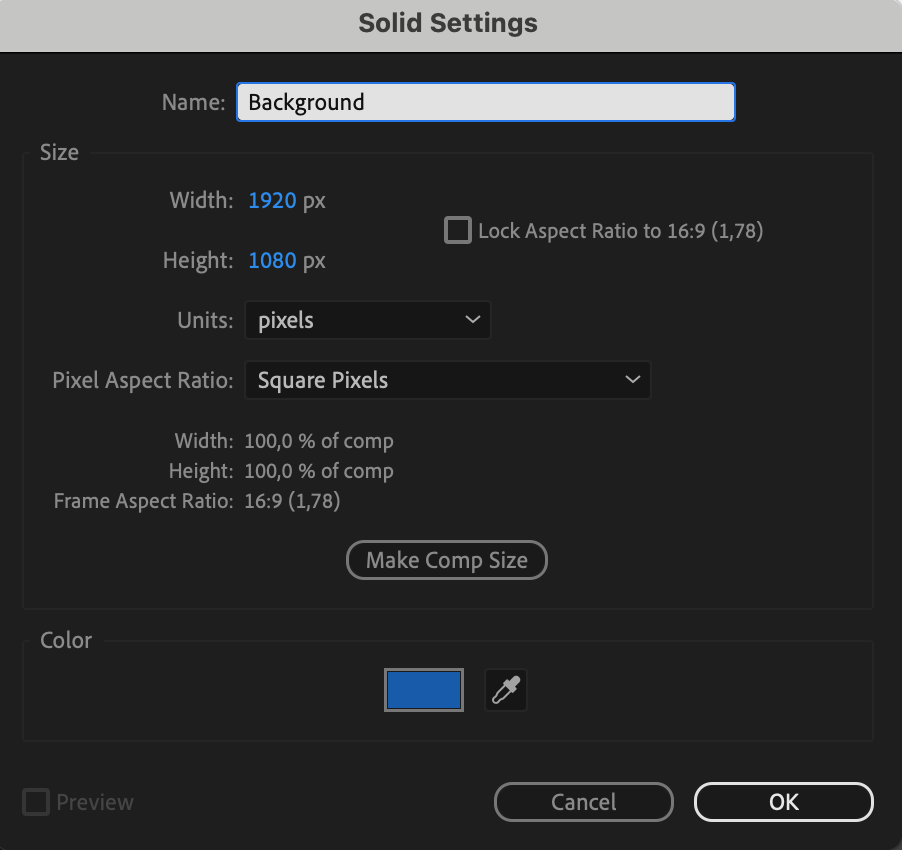
Task: Click the Units dropdown chevron arrow
Action: pyautogui.click(x=473, y=320)
